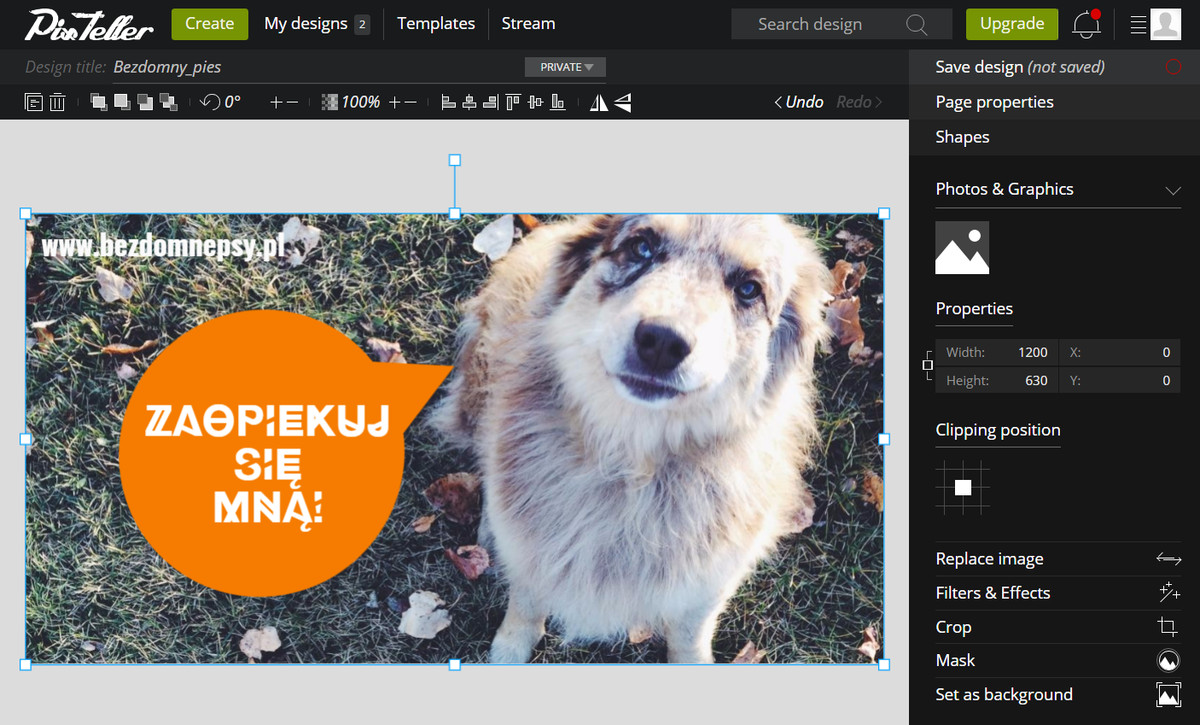Save the design
The height and width of the screenshot is (725, 1200).
click(1054, 67)
